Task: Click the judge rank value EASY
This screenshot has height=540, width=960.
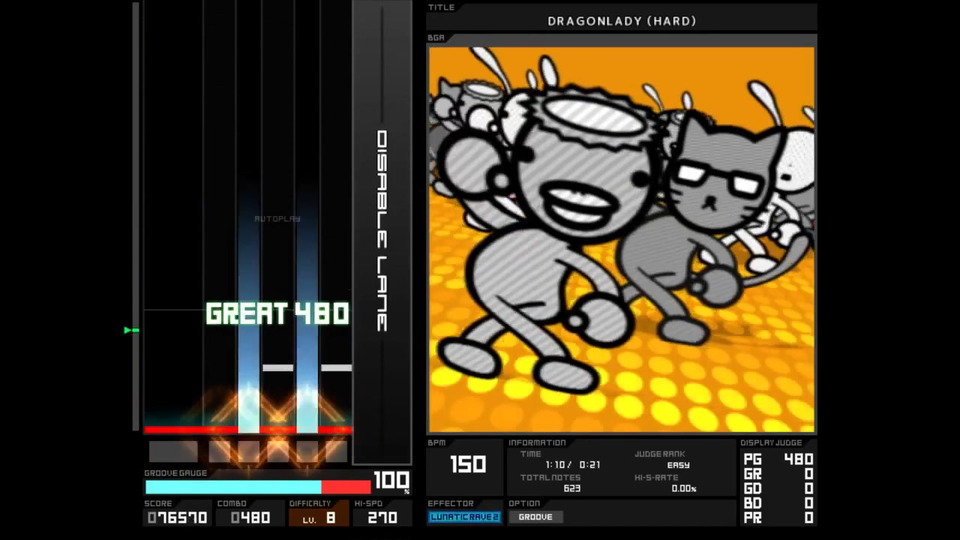Action: coord(678,465)
